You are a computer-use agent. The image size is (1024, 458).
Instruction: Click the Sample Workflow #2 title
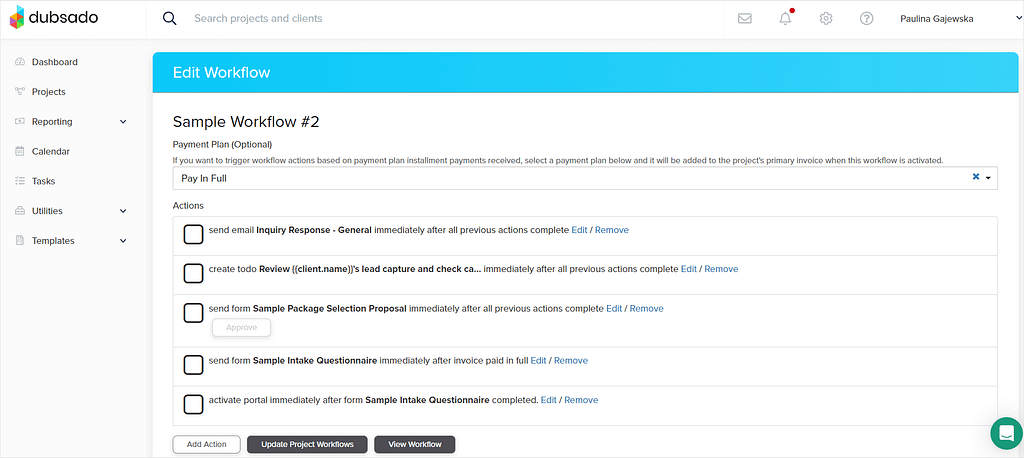pyautogui.click(x=246, y=122)
